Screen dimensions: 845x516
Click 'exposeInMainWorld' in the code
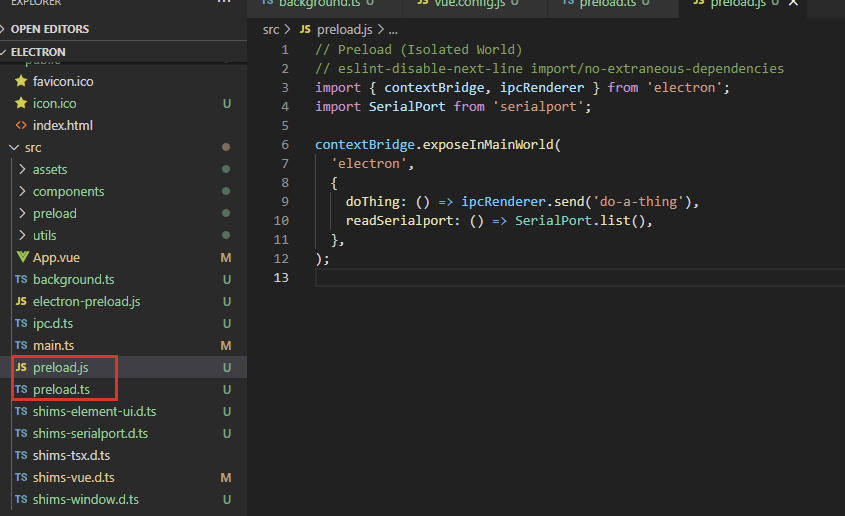(487, 145)
